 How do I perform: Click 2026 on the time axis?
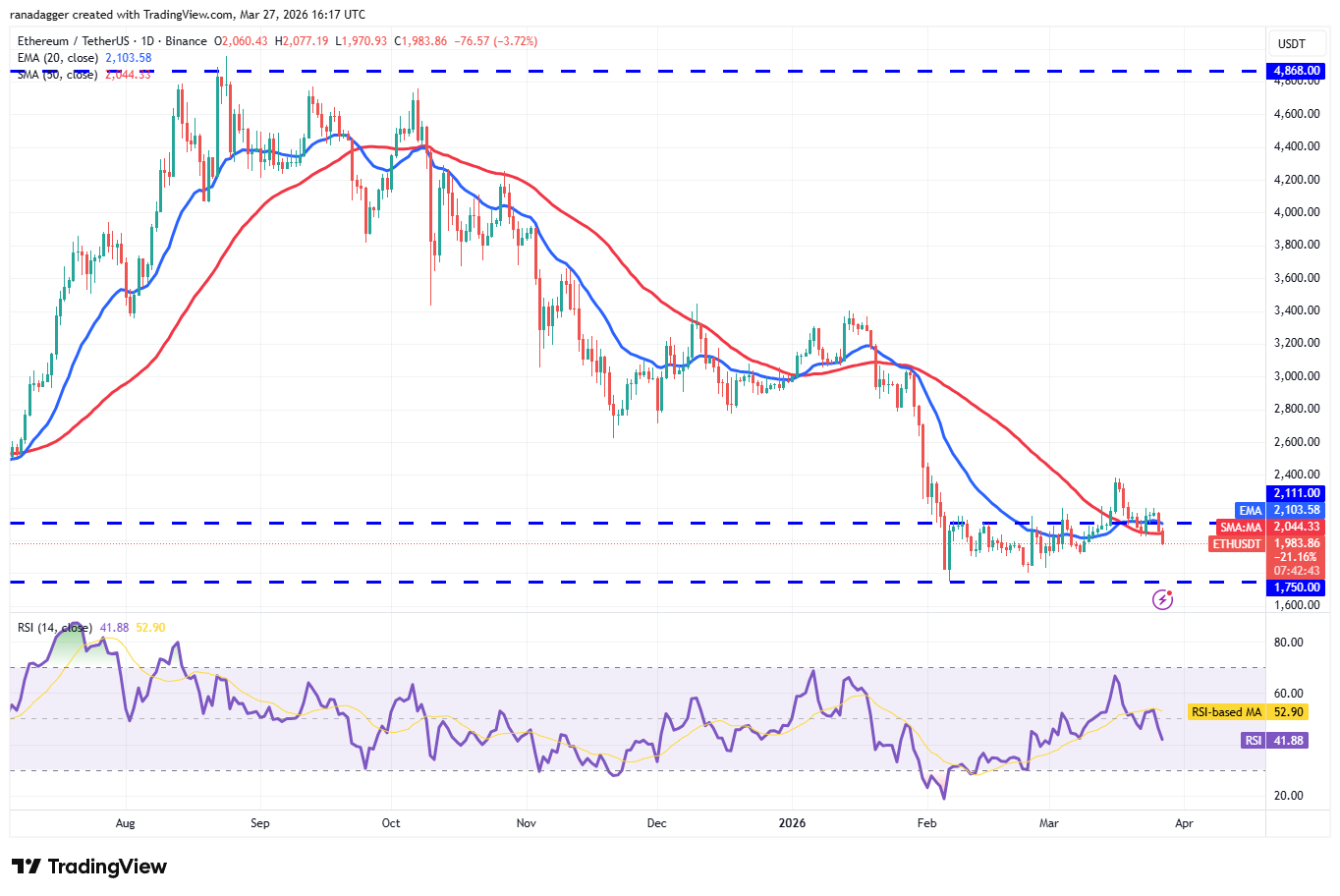[x=792, y=823]
